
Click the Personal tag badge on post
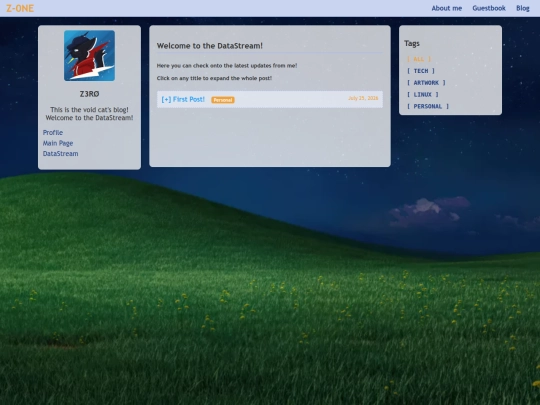tap(223, 100)
